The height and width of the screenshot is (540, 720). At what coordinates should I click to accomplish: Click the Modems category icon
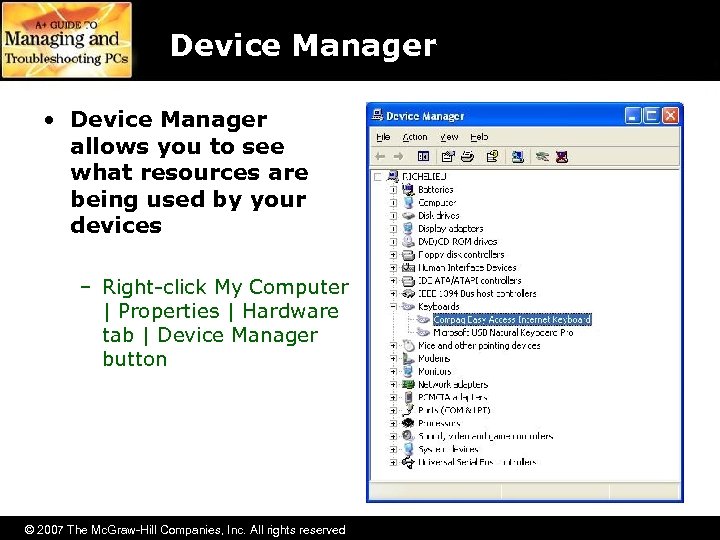tap(408, 358)
